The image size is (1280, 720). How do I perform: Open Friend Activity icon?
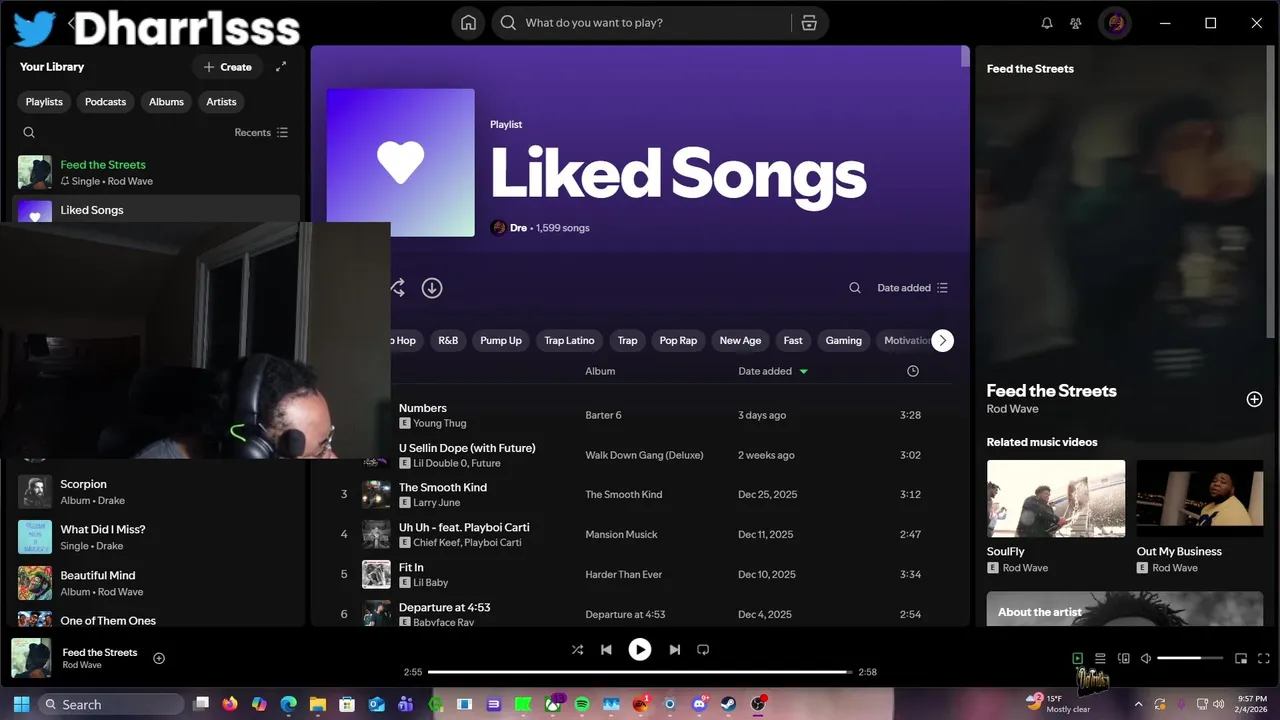pos(1075,23)
